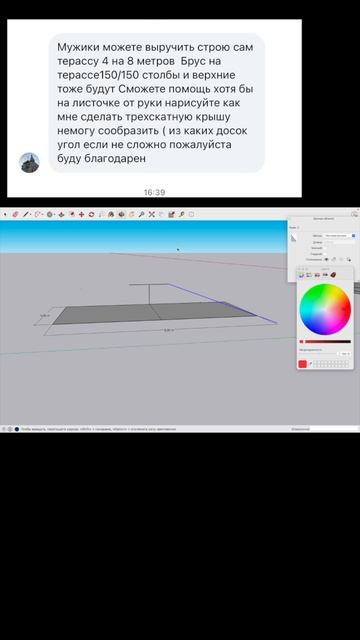The height and width of the screenshot is (640, 360).
Task: Select the red cross Move tool
Action: click(x=82, y=214)
